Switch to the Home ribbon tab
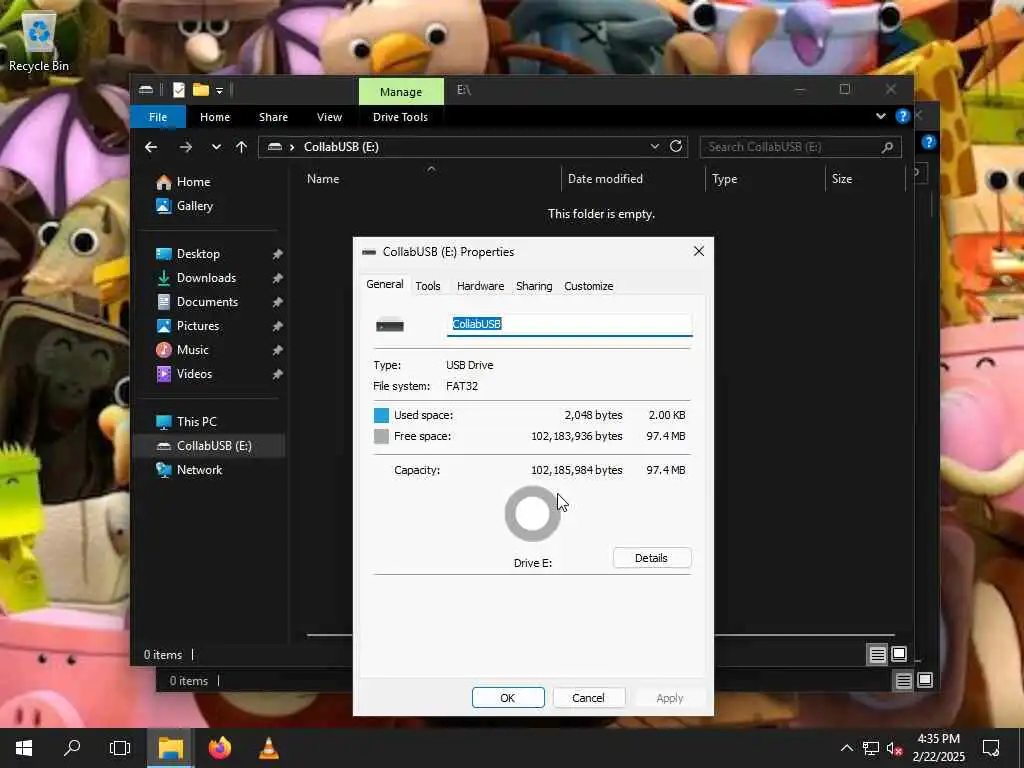 tap(215, 117)
